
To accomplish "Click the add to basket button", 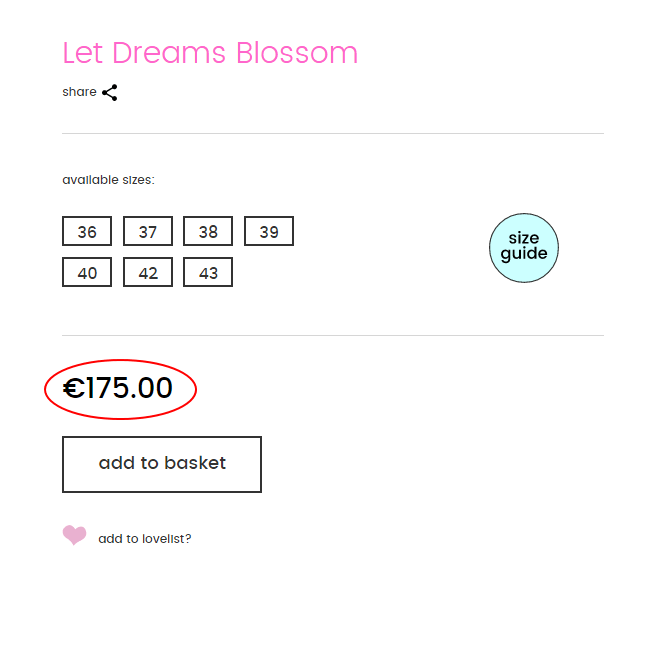I will pos(162,464).
